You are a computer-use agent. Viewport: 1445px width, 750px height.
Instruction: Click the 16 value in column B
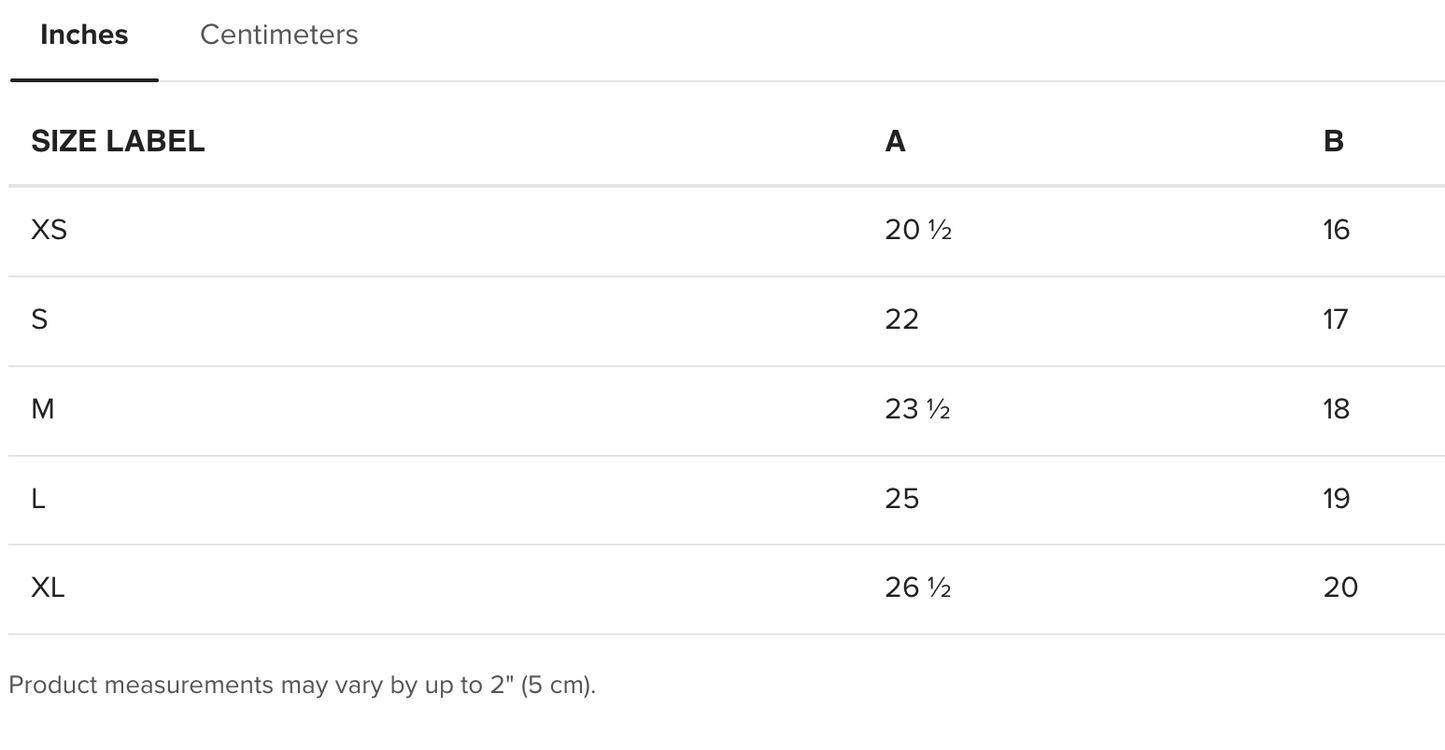click(1336, 230)
